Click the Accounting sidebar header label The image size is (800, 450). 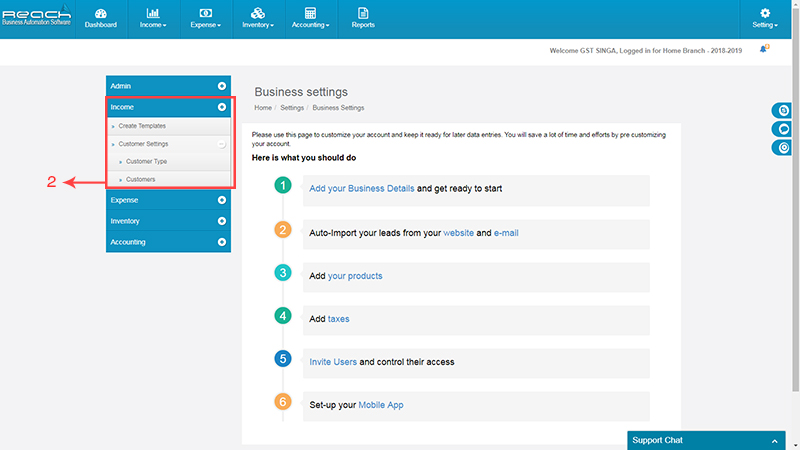coord(128,242)
